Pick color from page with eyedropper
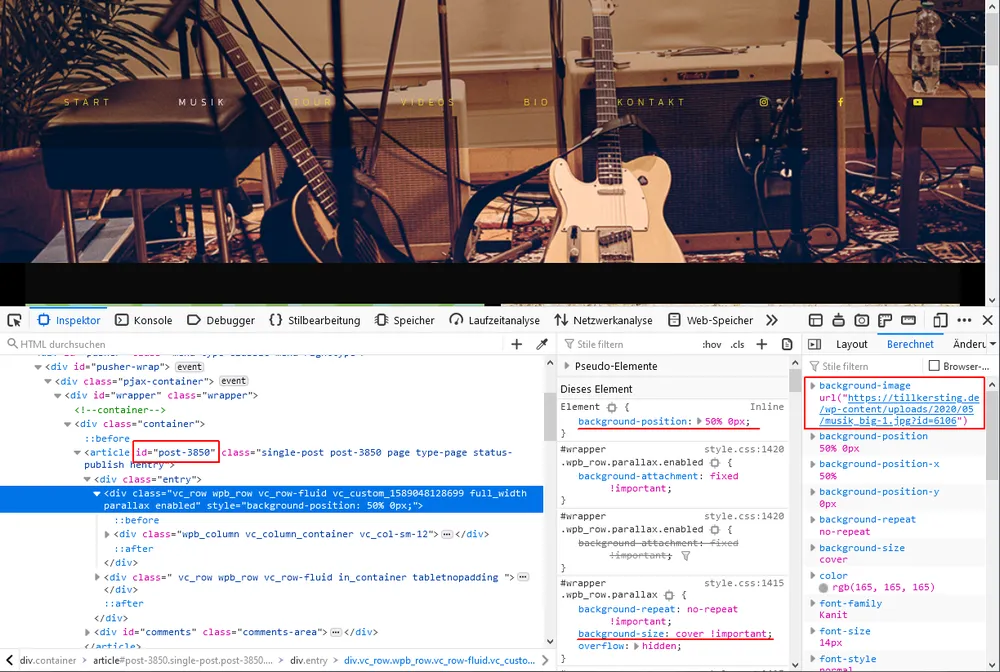 click(x=542, y=344)
